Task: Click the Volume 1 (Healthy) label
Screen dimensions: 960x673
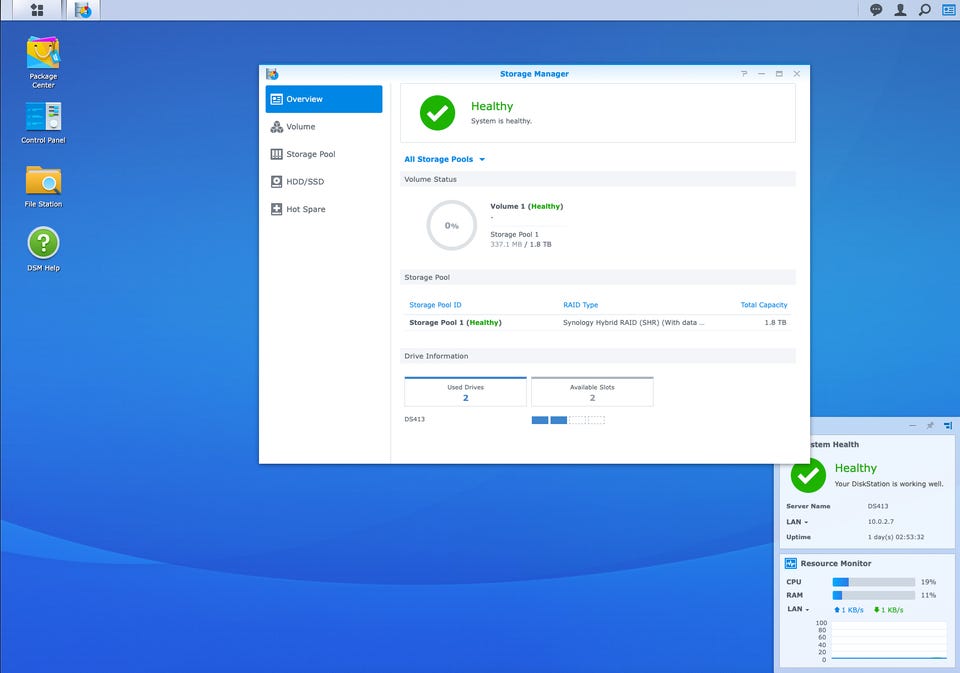Action: click(527, 206)
